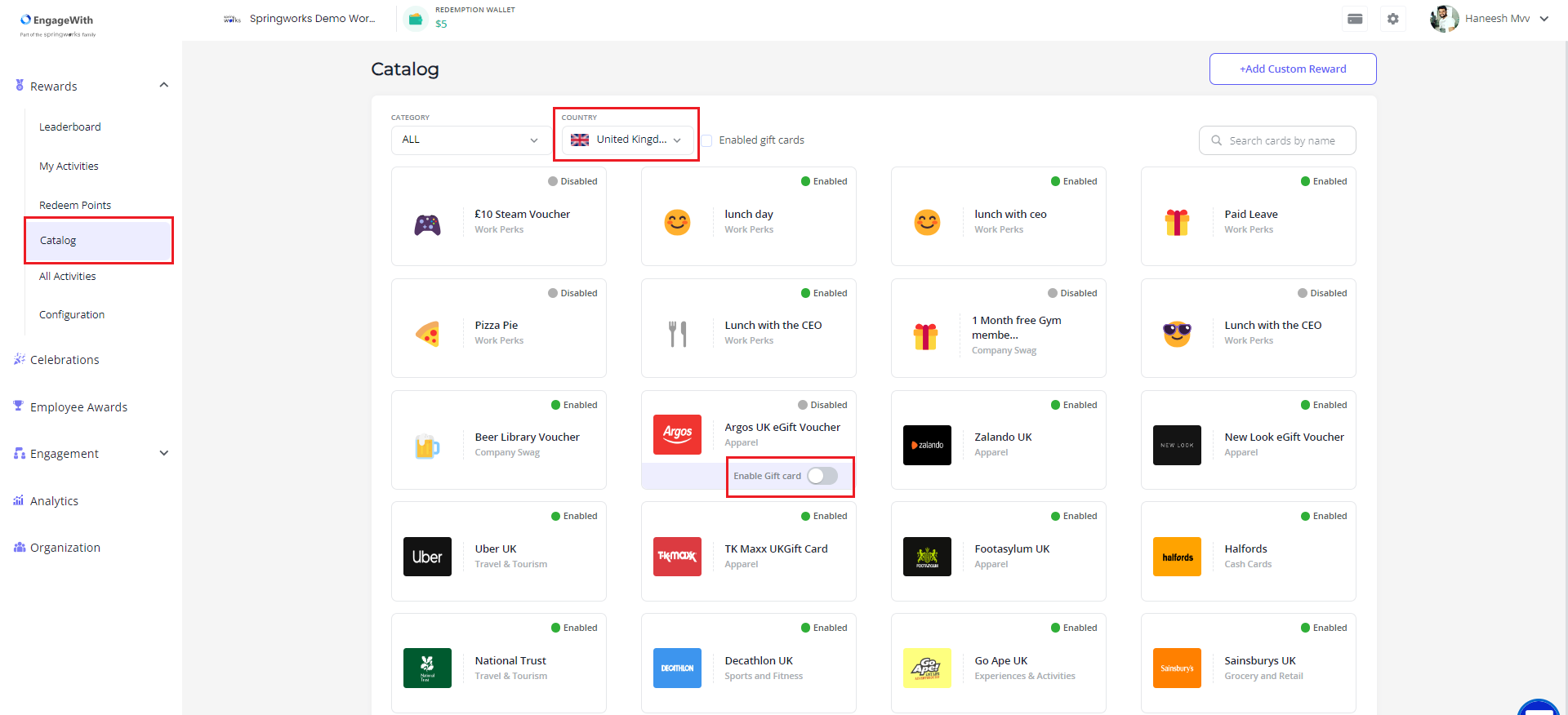The height and width of the screenshot is (715, 1568).
Task: Click the gift icon on Paid Leave card
Action: 1177,222
